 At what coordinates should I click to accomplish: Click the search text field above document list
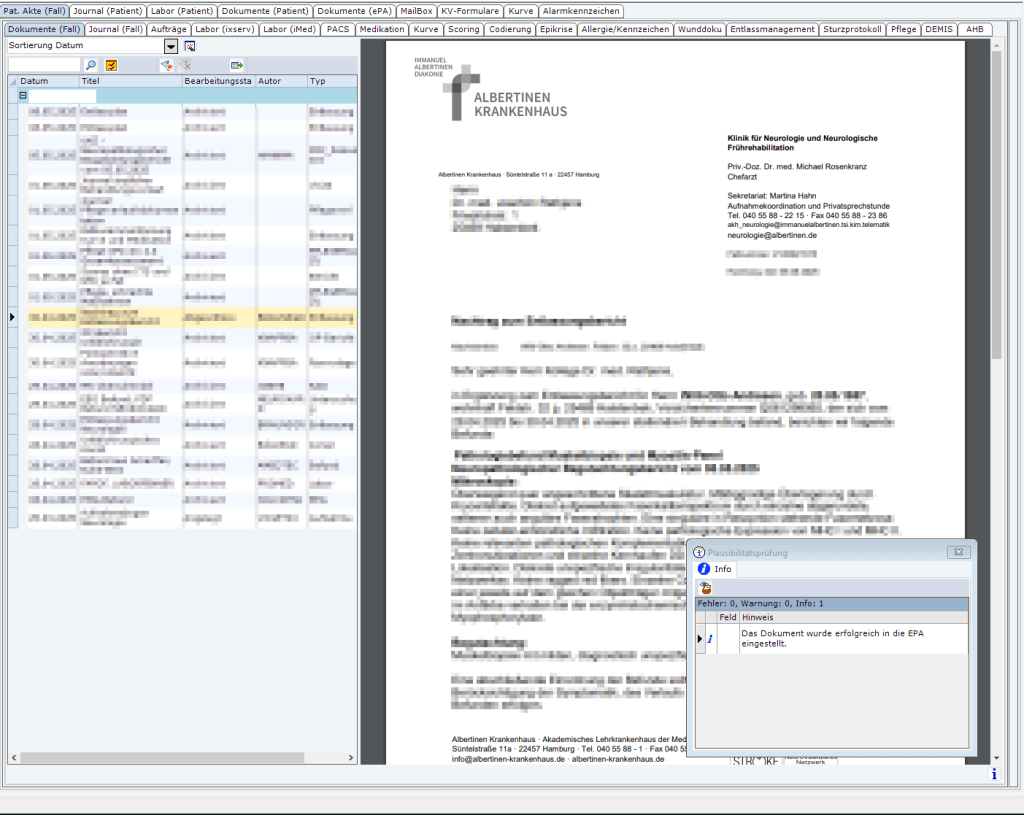tap(44, 65)
